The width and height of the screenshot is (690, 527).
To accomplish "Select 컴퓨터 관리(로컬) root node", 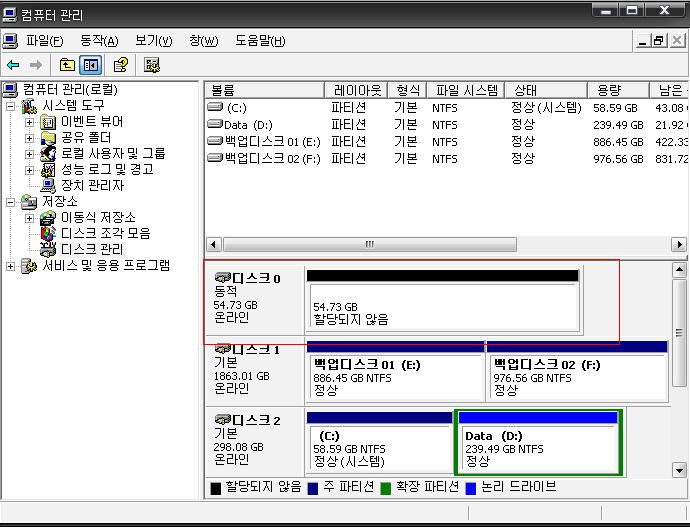I will point(70,90).
